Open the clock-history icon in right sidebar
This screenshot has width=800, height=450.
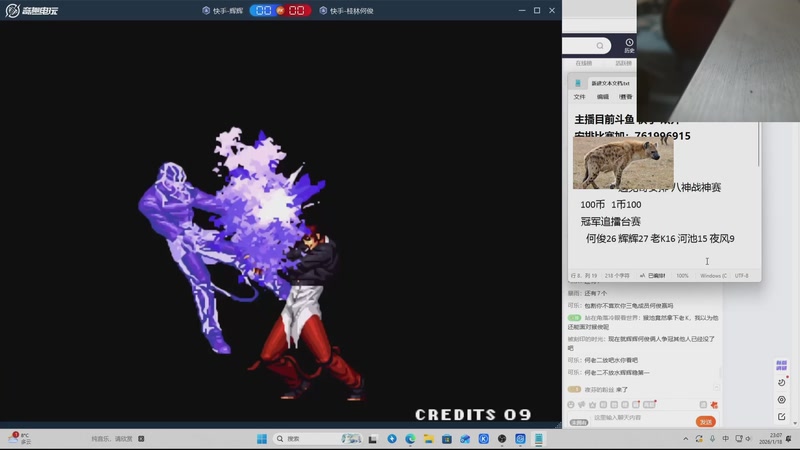click(782, 382)
